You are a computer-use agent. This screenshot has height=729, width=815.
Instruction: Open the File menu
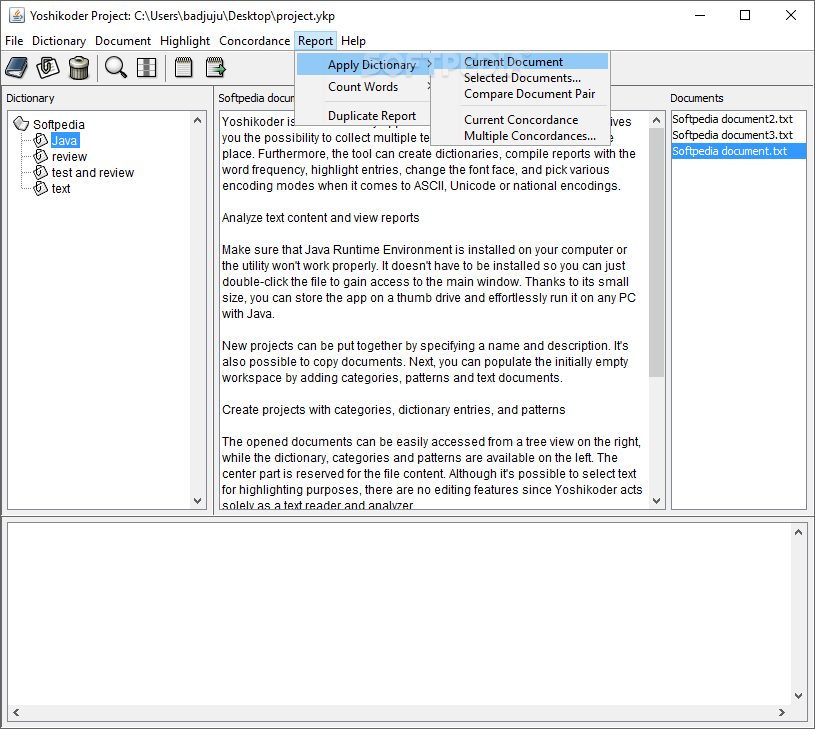point(14,41)
